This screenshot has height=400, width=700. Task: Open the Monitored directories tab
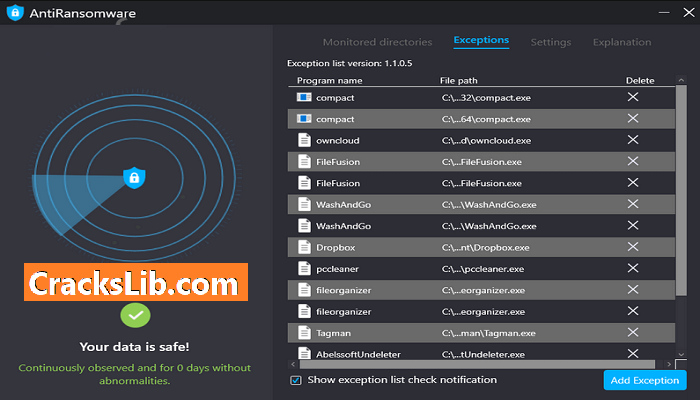[377, 42]
